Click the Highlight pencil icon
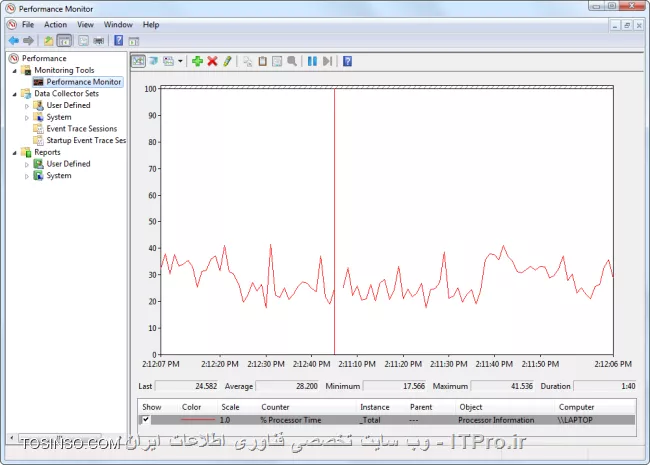The image size is (650, 465). (227, 61)
